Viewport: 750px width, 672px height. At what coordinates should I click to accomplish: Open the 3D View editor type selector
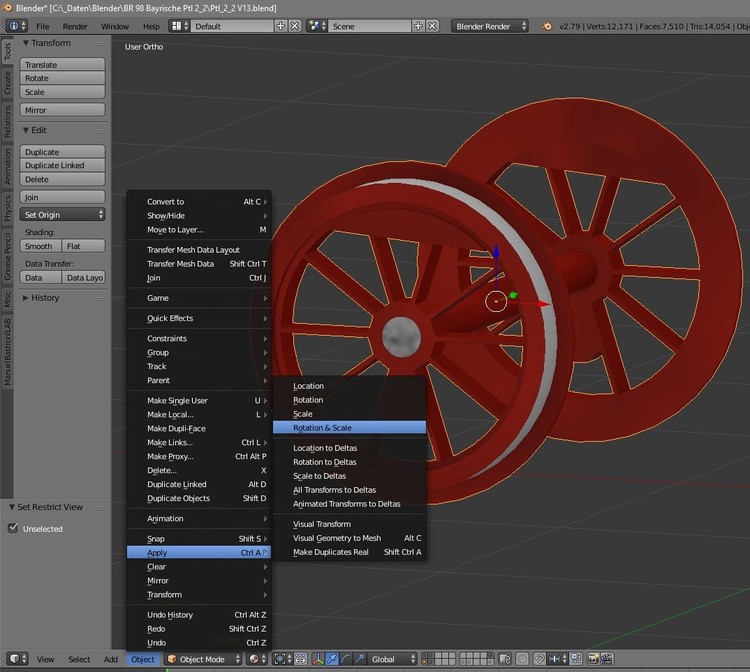(18, 659)
